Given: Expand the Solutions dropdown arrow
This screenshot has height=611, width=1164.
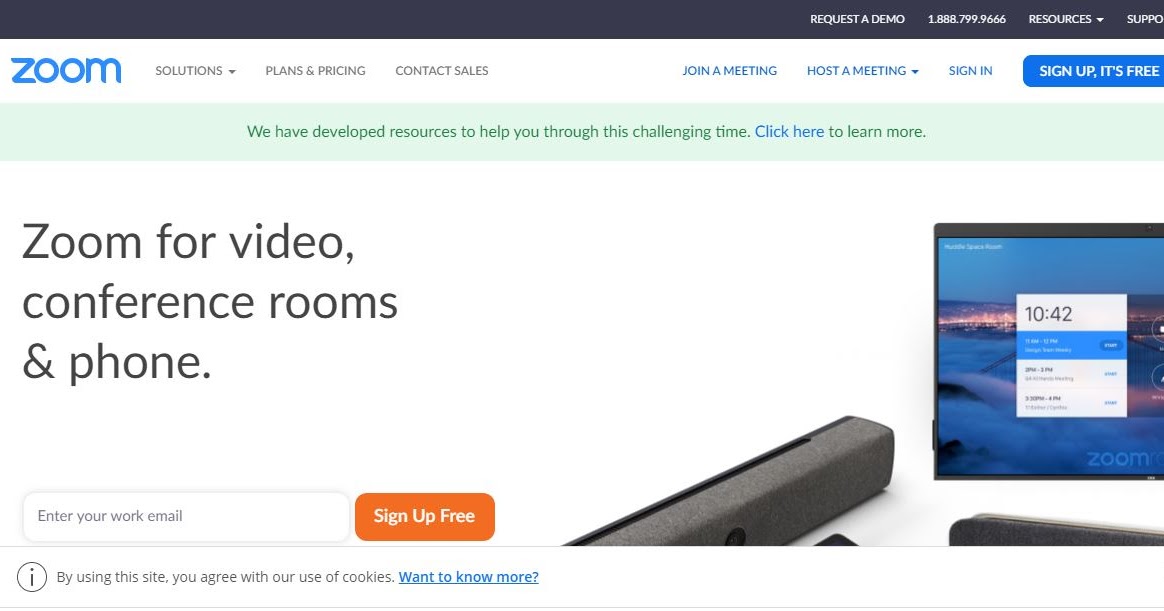Looking at the screenshot, I should [232, 71].
